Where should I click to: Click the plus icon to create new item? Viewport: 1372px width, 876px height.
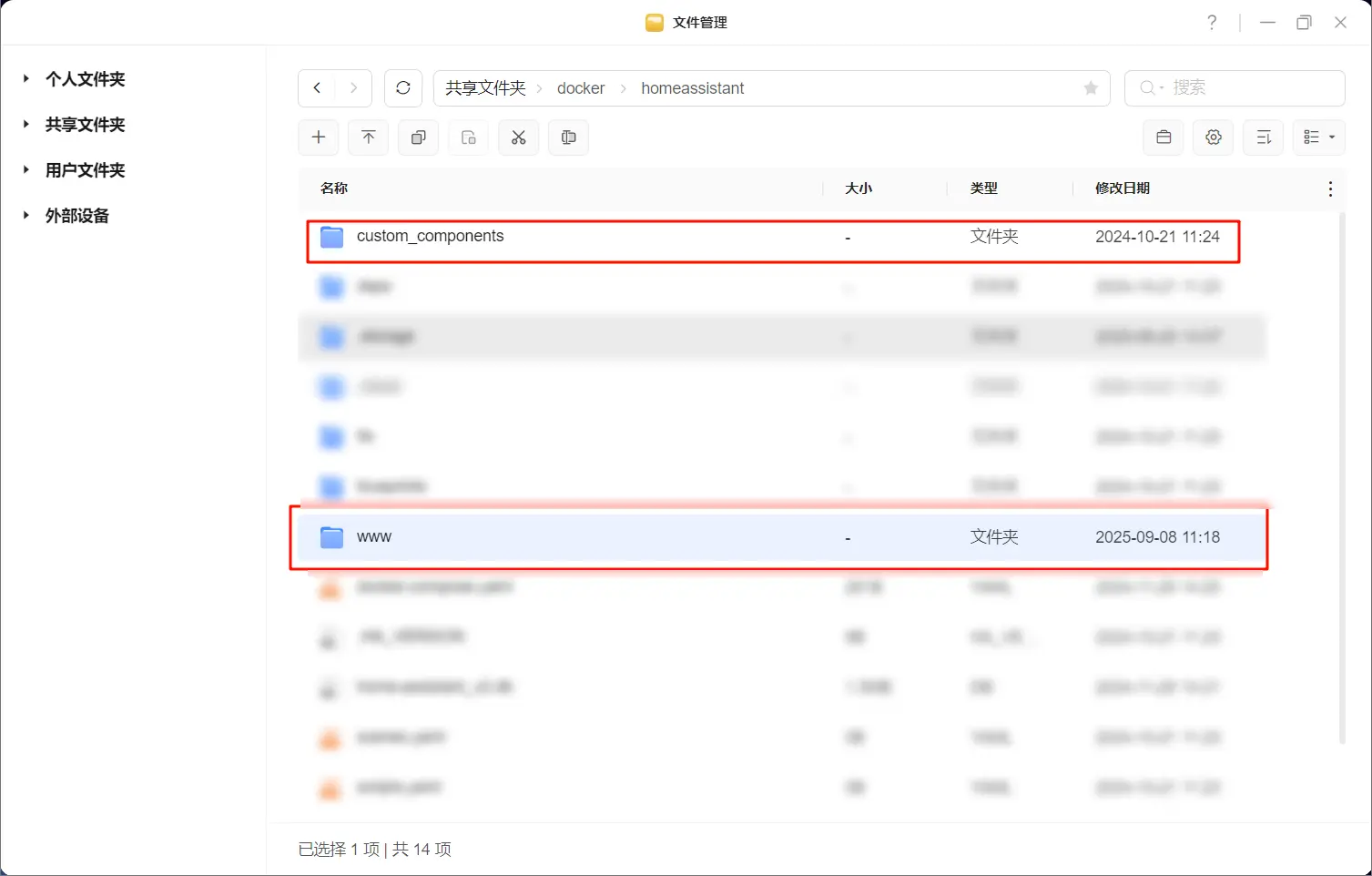tap(319, 138)
